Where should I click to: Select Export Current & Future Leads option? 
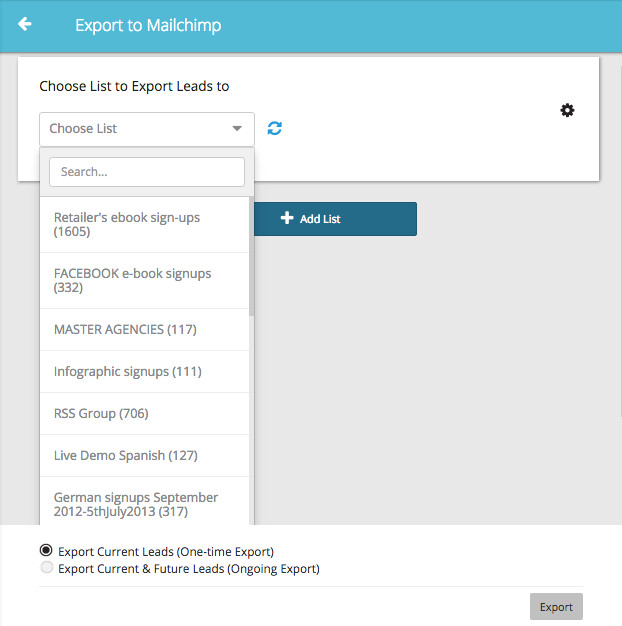pos(47,567)
